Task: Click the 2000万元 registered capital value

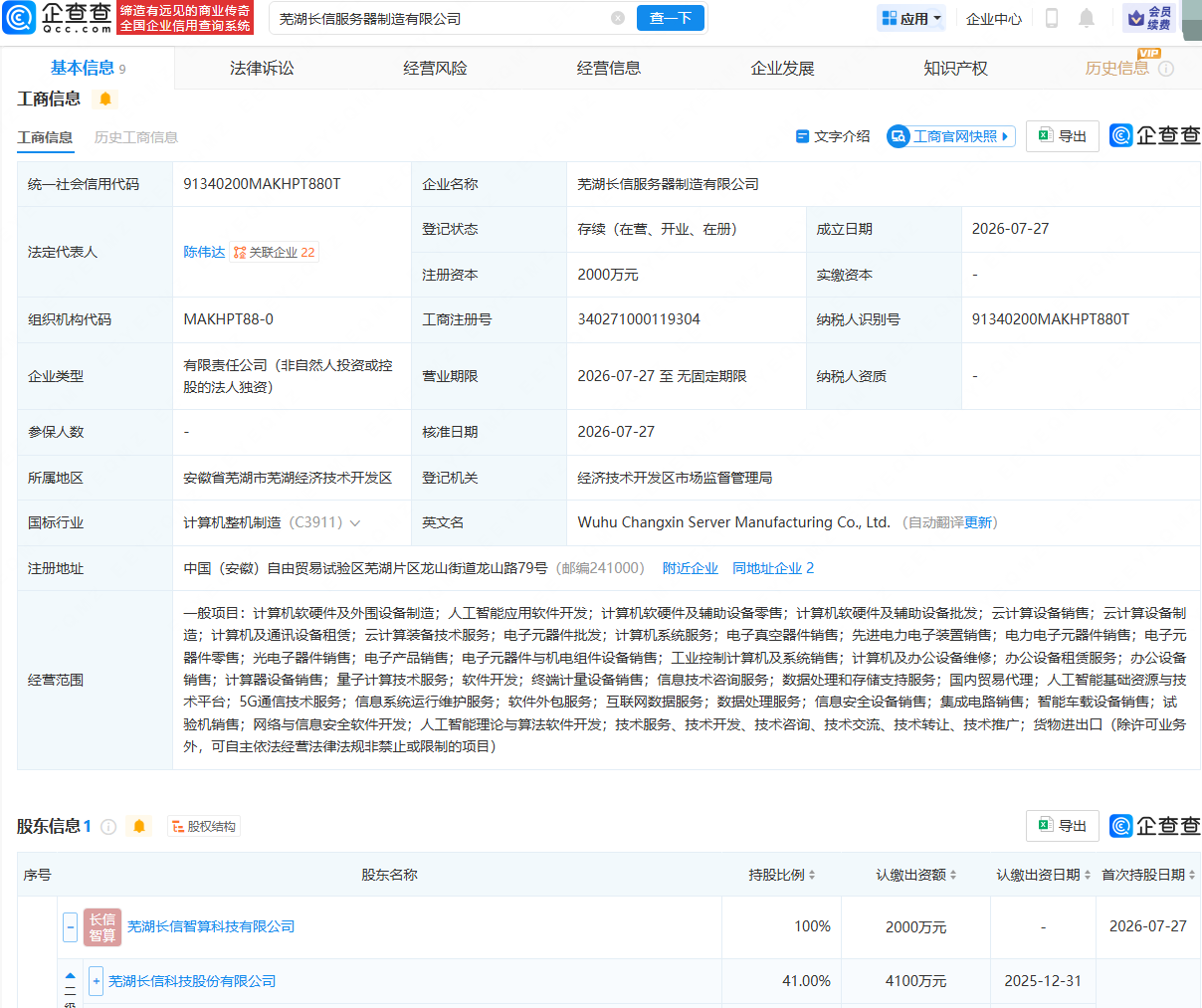Action: click(x=608, y=275)
